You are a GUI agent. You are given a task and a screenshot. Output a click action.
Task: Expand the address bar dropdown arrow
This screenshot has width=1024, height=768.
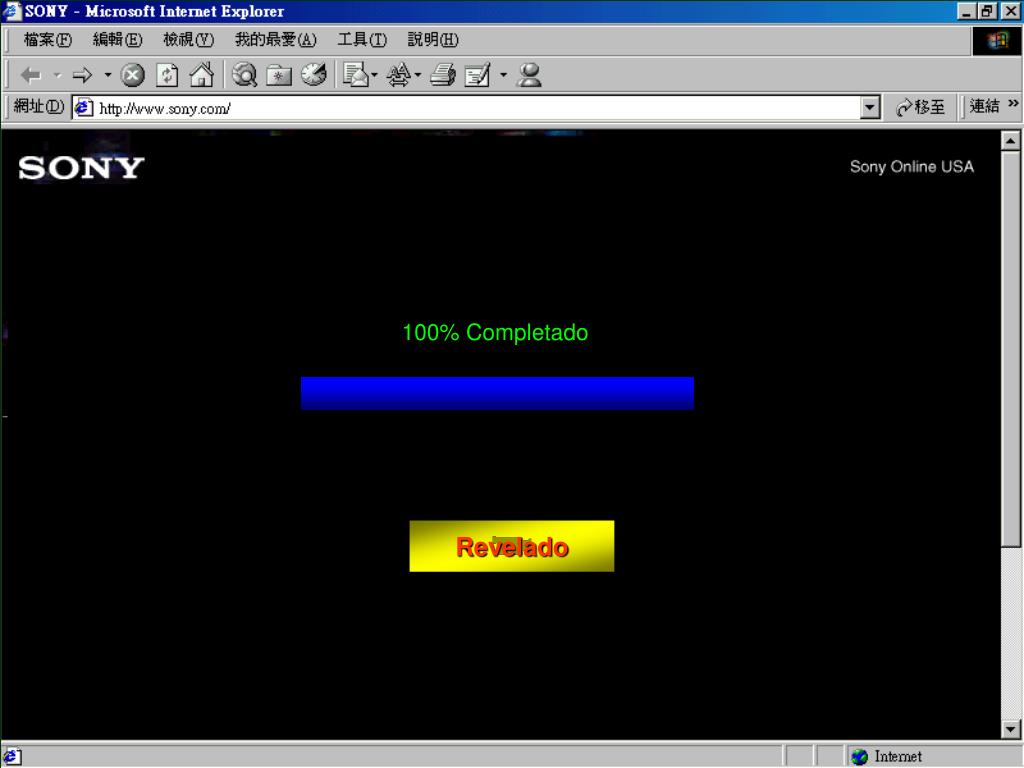870,107
